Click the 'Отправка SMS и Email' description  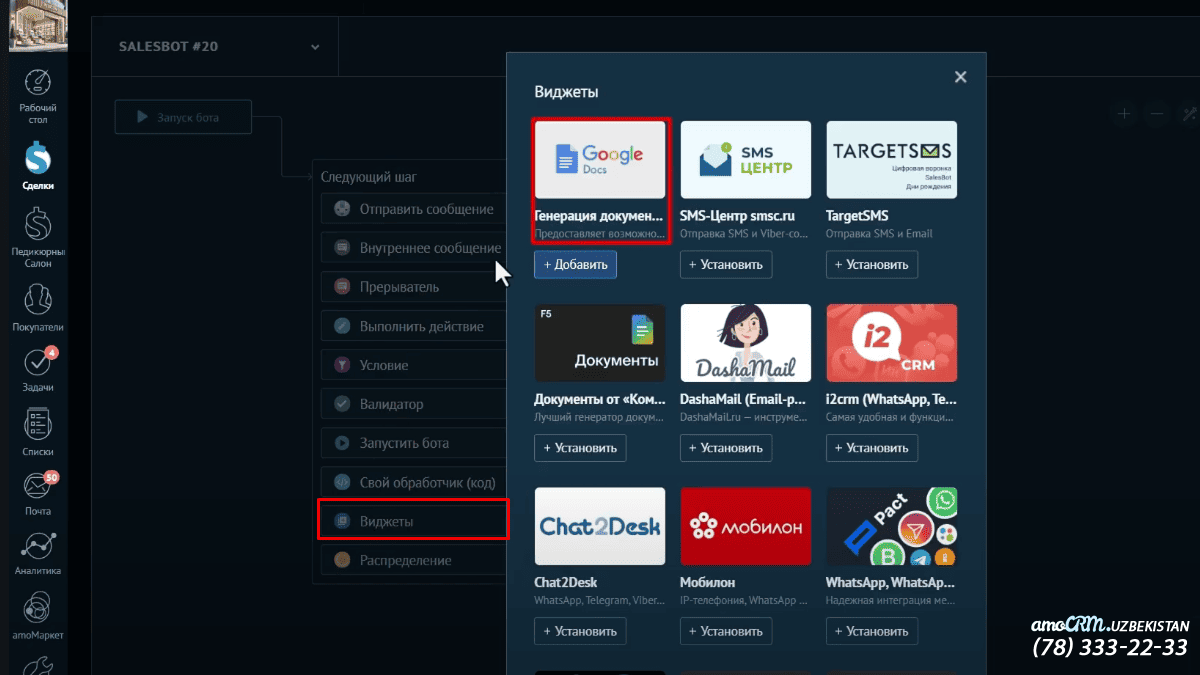coord(879,234)
